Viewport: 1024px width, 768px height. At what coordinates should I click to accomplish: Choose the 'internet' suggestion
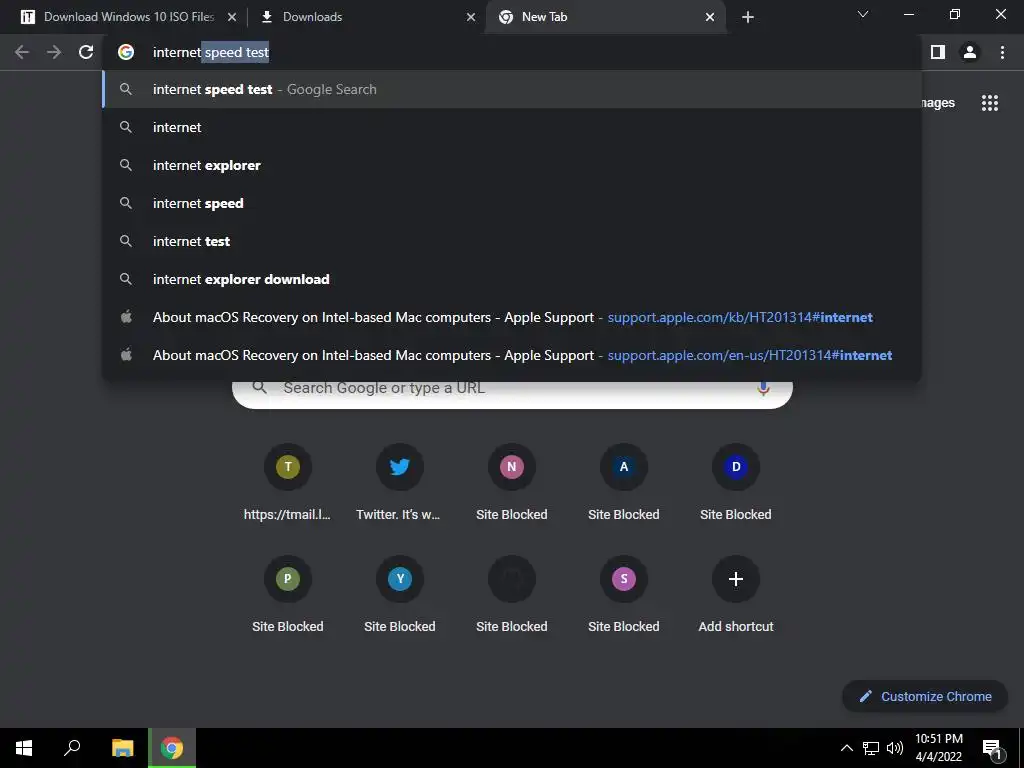[512, 127]
